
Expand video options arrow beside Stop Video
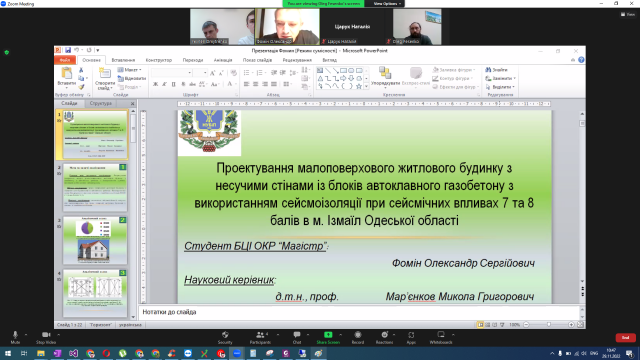coord(58,335)
